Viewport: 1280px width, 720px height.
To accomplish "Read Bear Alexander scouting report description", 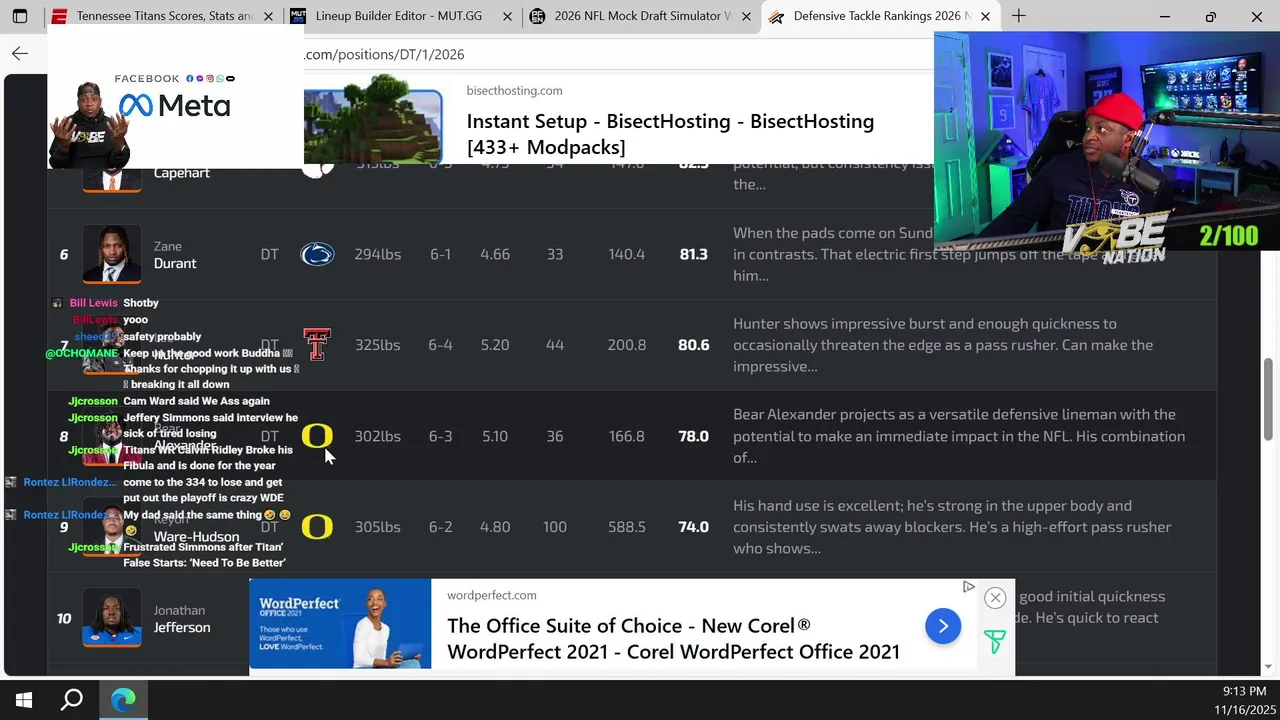I will tap(959, 436).
